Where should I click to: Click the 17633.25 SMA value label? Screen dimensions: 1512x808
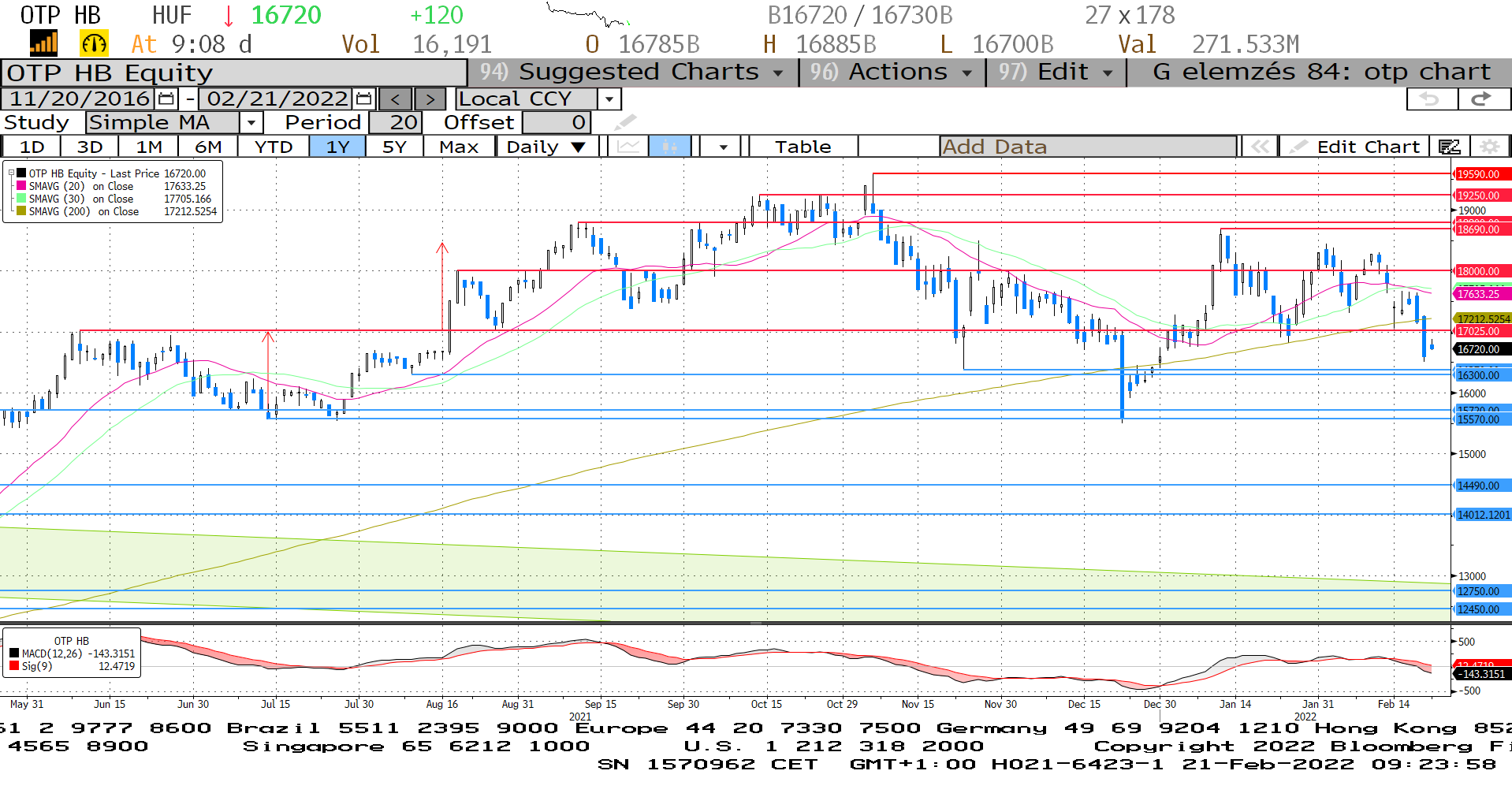[x=1481, y=294]
